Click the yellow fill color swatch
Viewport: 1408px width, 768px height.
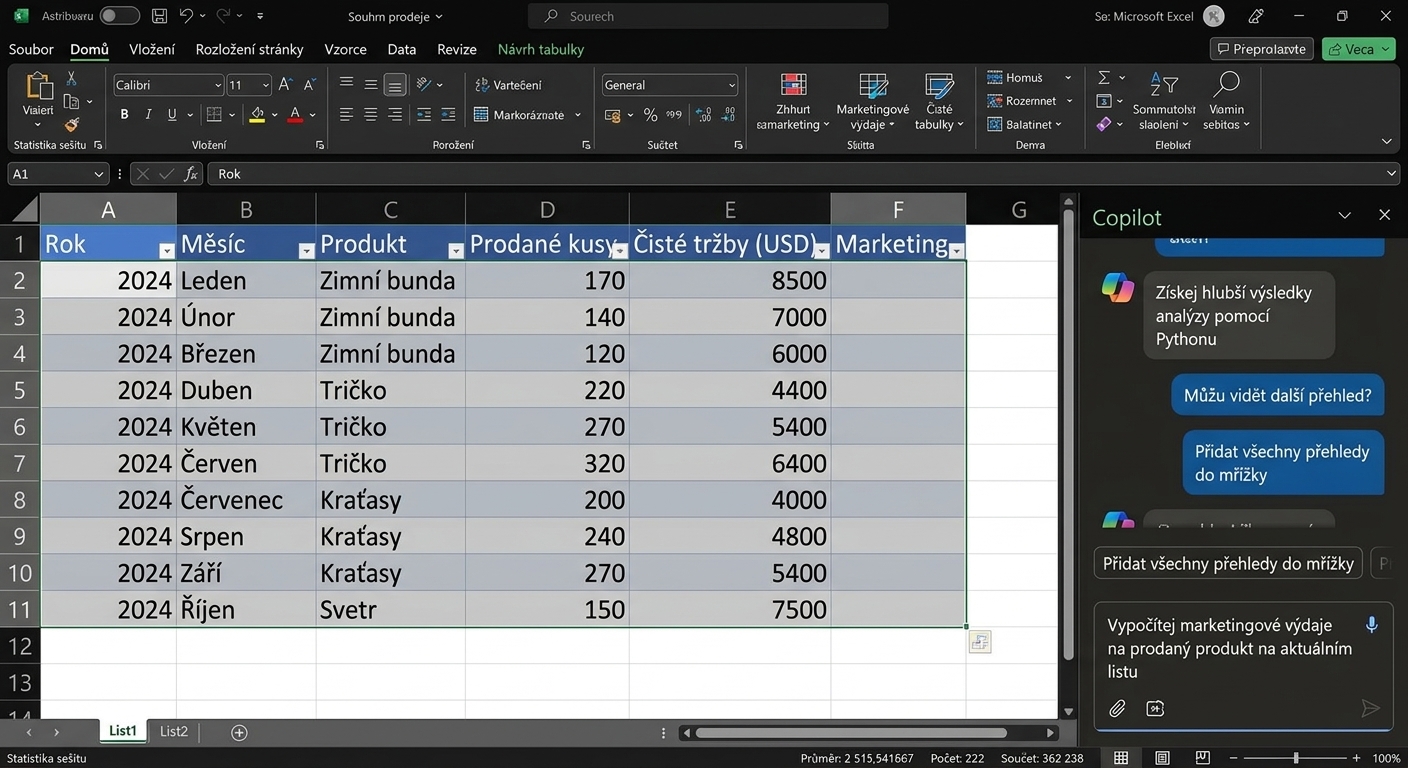tap(257, 115)
